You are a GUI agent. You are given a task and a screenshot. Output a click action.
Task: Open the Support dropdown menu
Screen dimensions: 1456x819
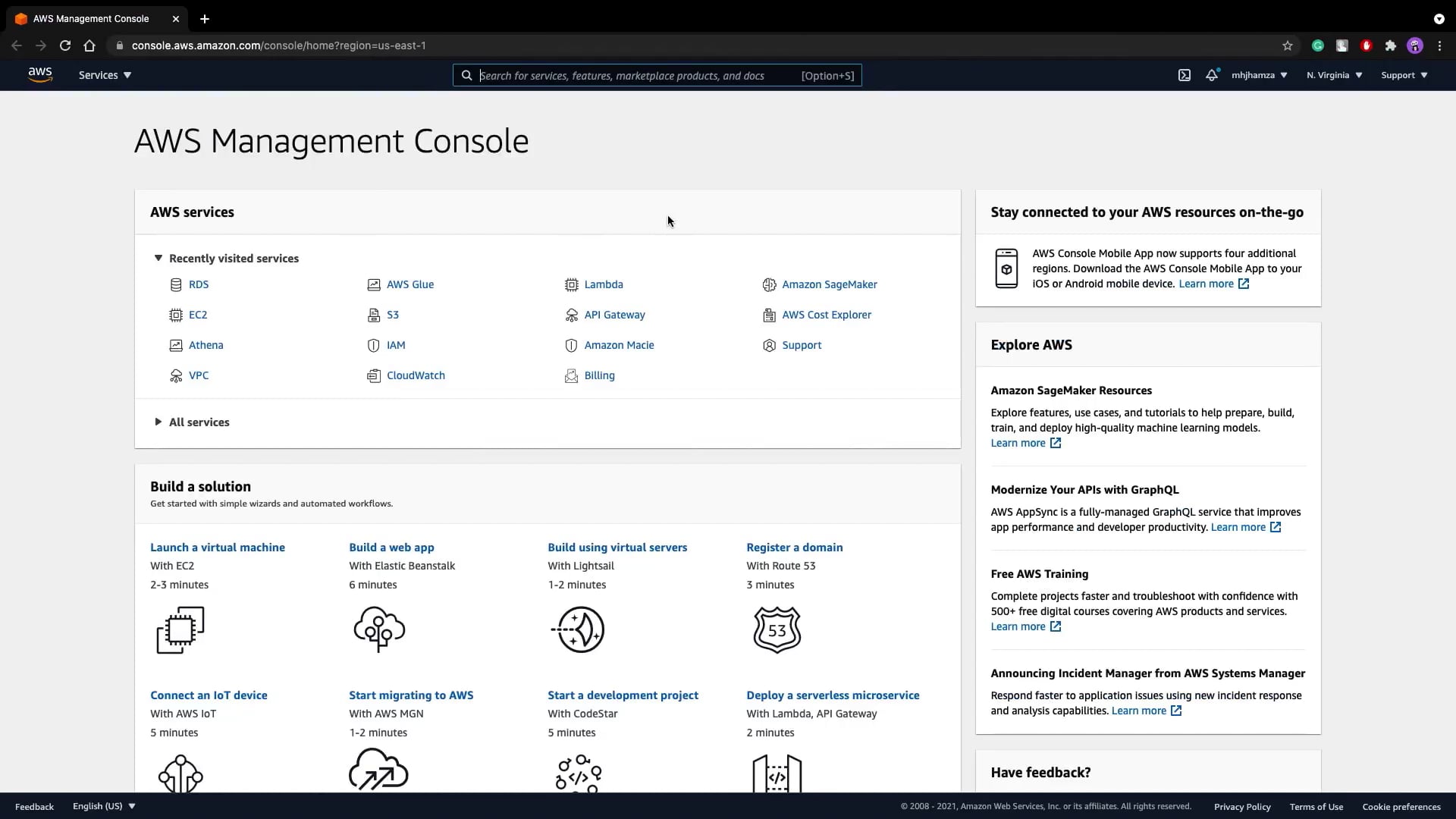(1404, 75)
